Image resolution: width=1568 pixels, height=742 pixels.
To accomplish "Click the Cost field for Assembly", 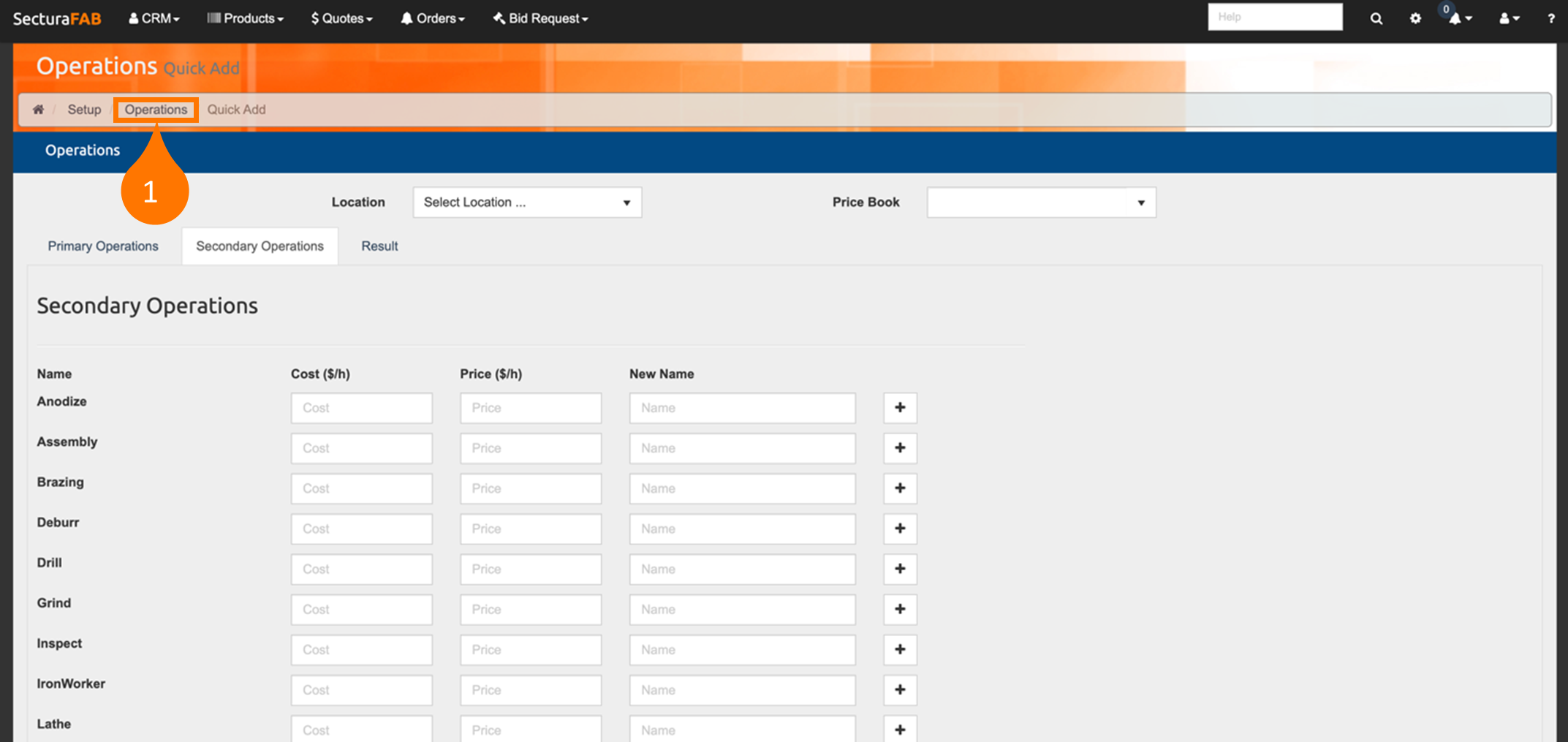I will coord(361,448).
